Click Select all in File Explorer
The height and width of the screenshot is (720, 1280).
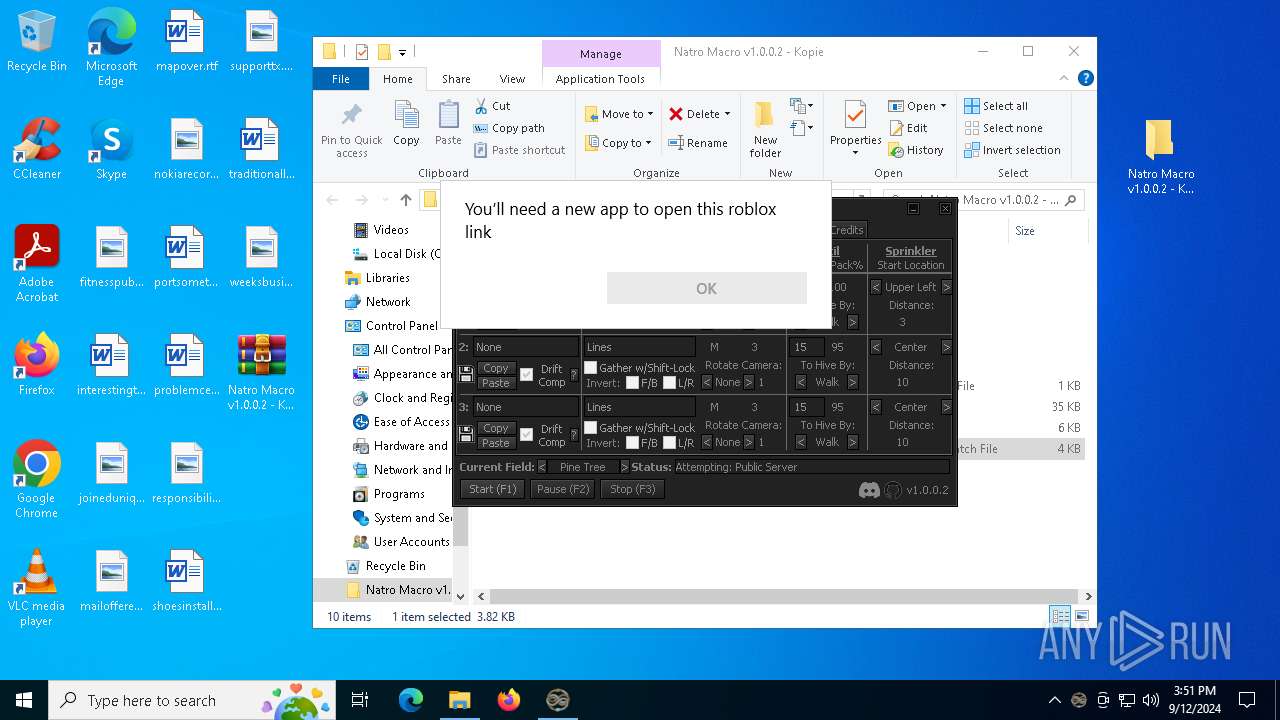point(996,106)
